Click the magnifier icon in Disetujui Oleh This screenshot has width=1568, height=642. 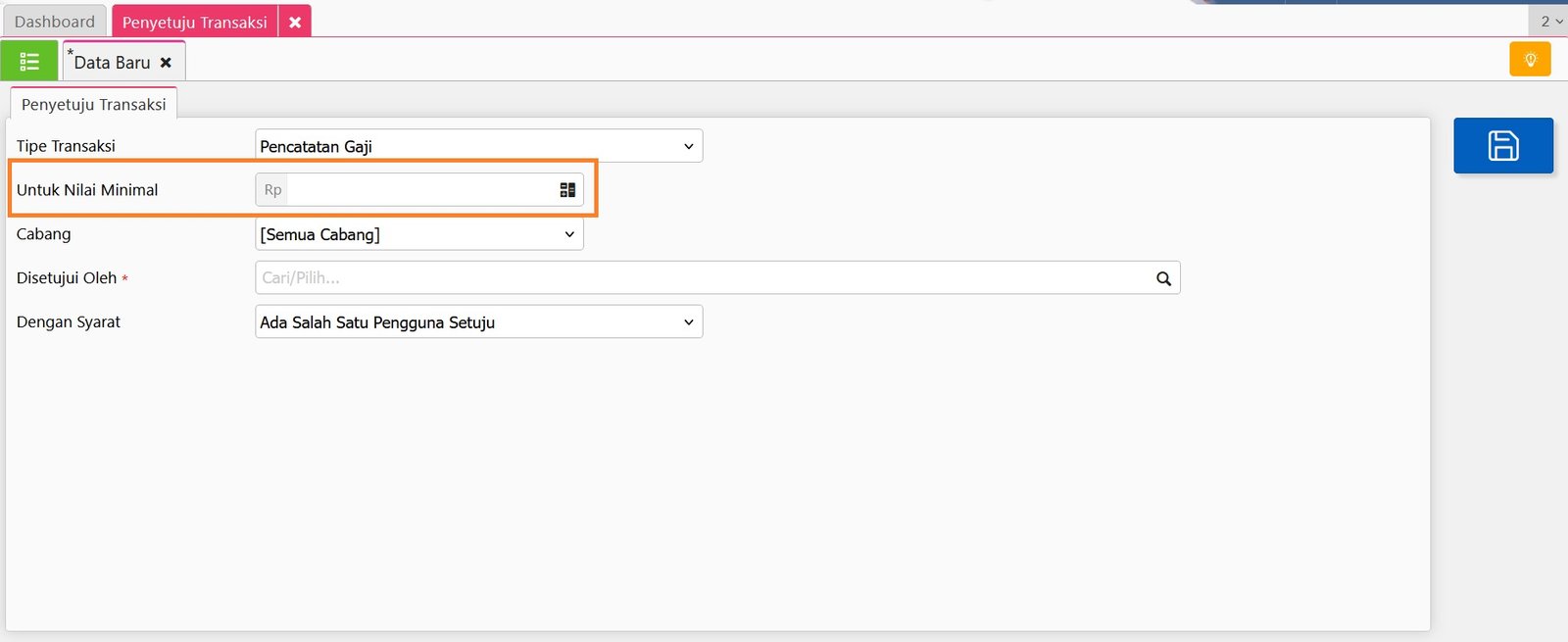1163,278
